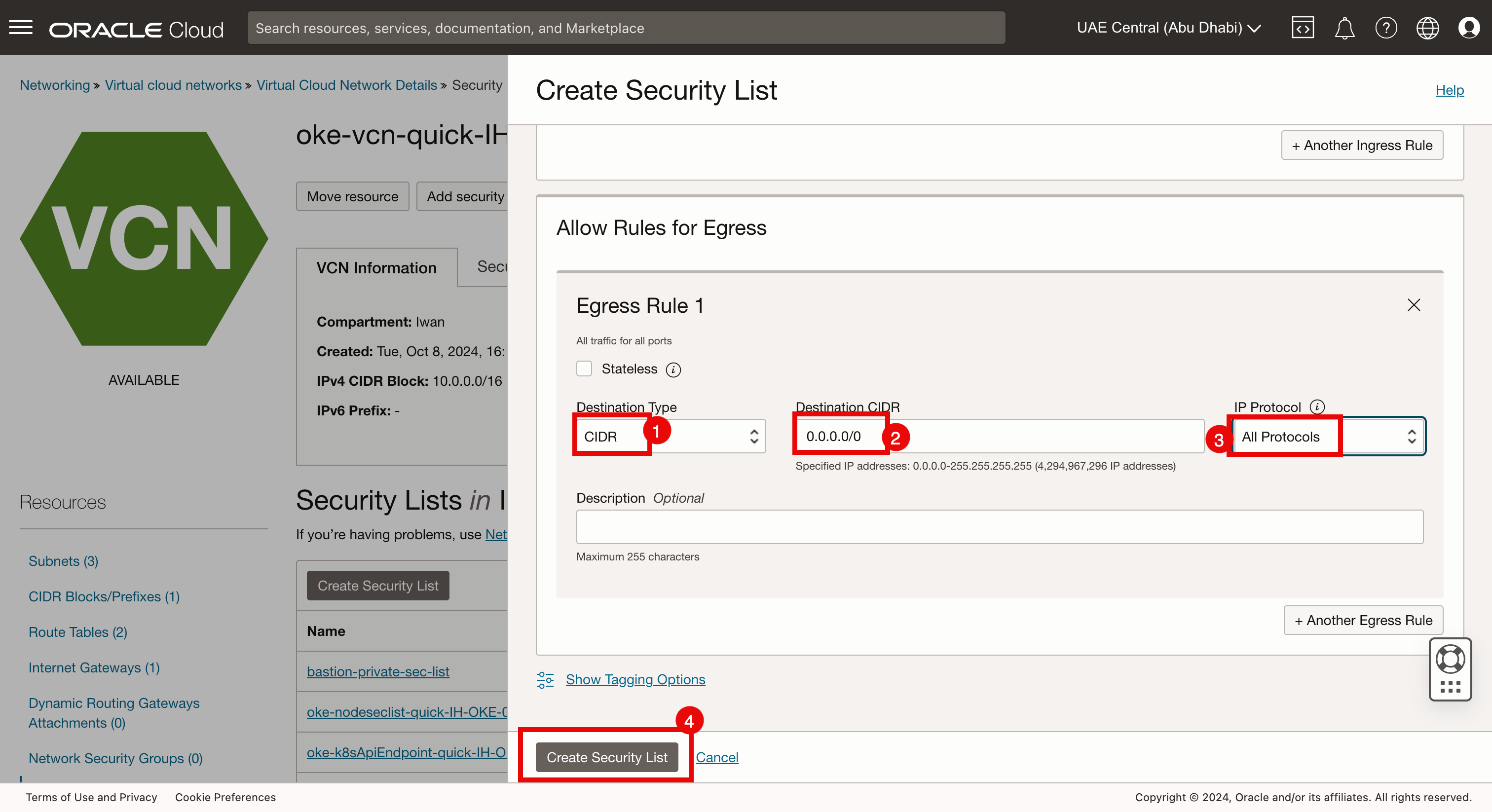Open the help question mark icon
This screenshot has height=812, width=1492.
pos(1386,27)
